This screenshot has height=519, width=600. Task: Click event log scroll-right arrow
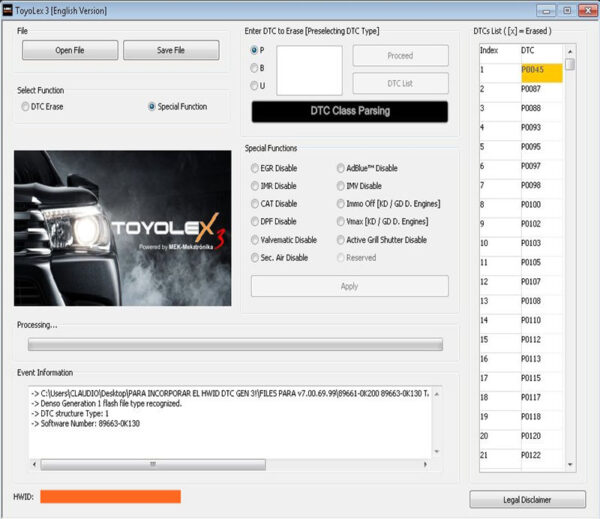[425, 465]
